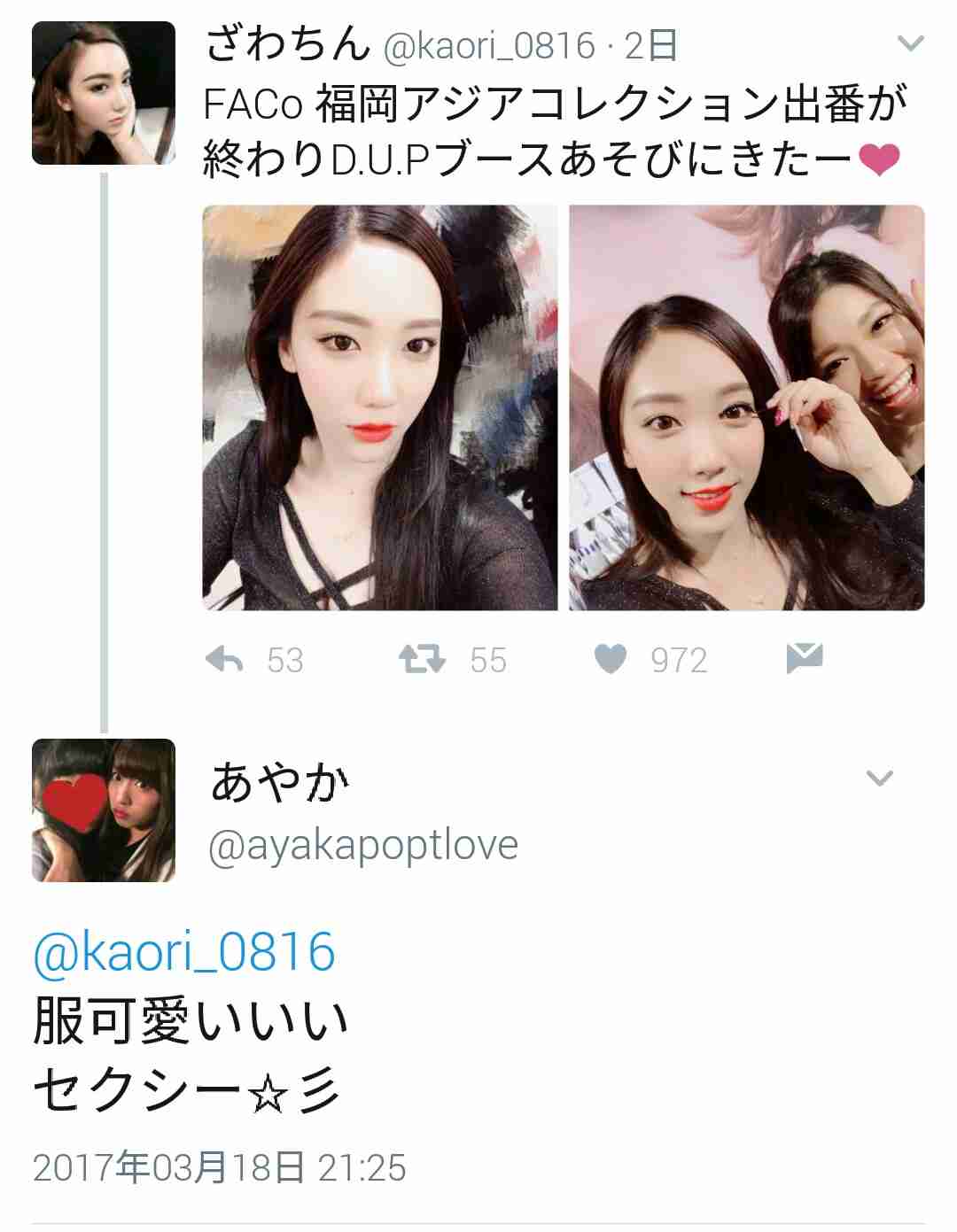The width and height of the screenshot is (957, 1232).
Task: Open あやか profile avatar
Action: (x=104, y=810)
